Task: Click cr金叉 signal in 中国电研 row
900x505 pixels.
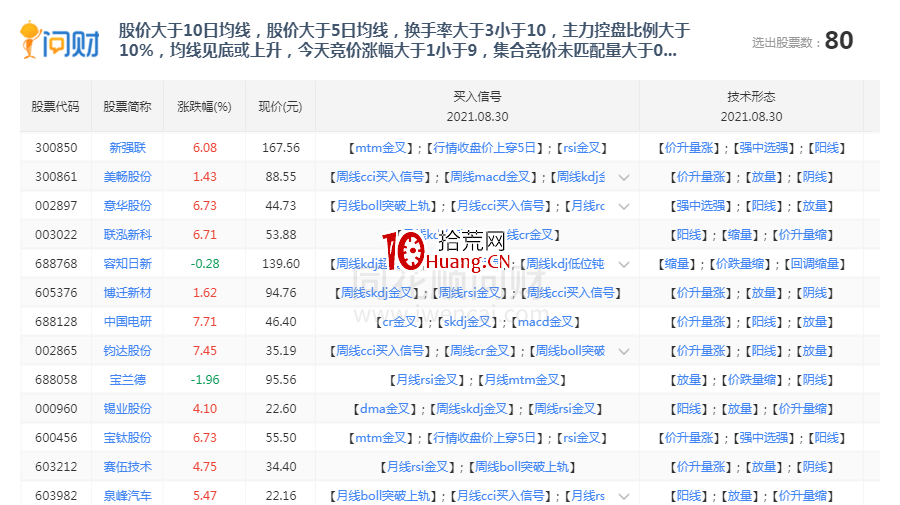Action: click(399, 321)
